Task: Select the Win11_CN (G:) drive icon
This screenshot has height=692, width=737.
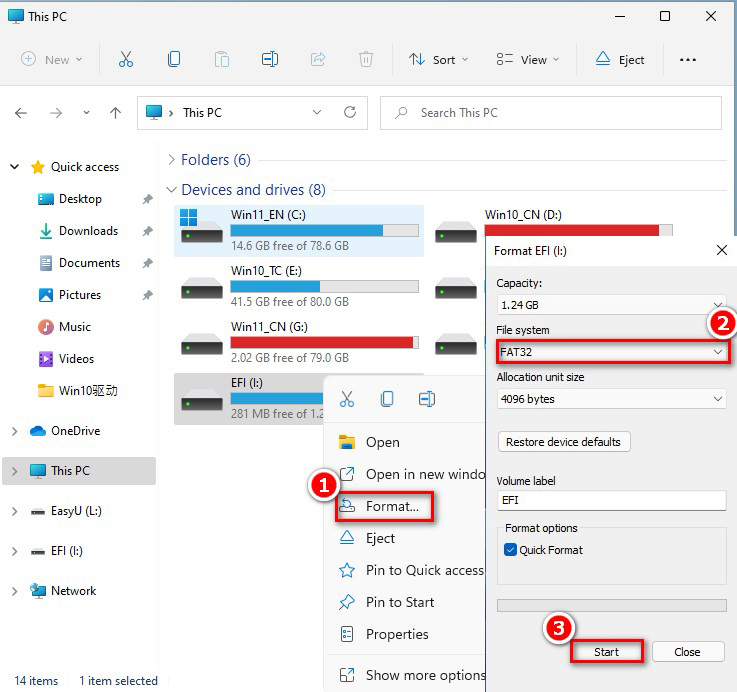Action: click(x=202, y=344)
